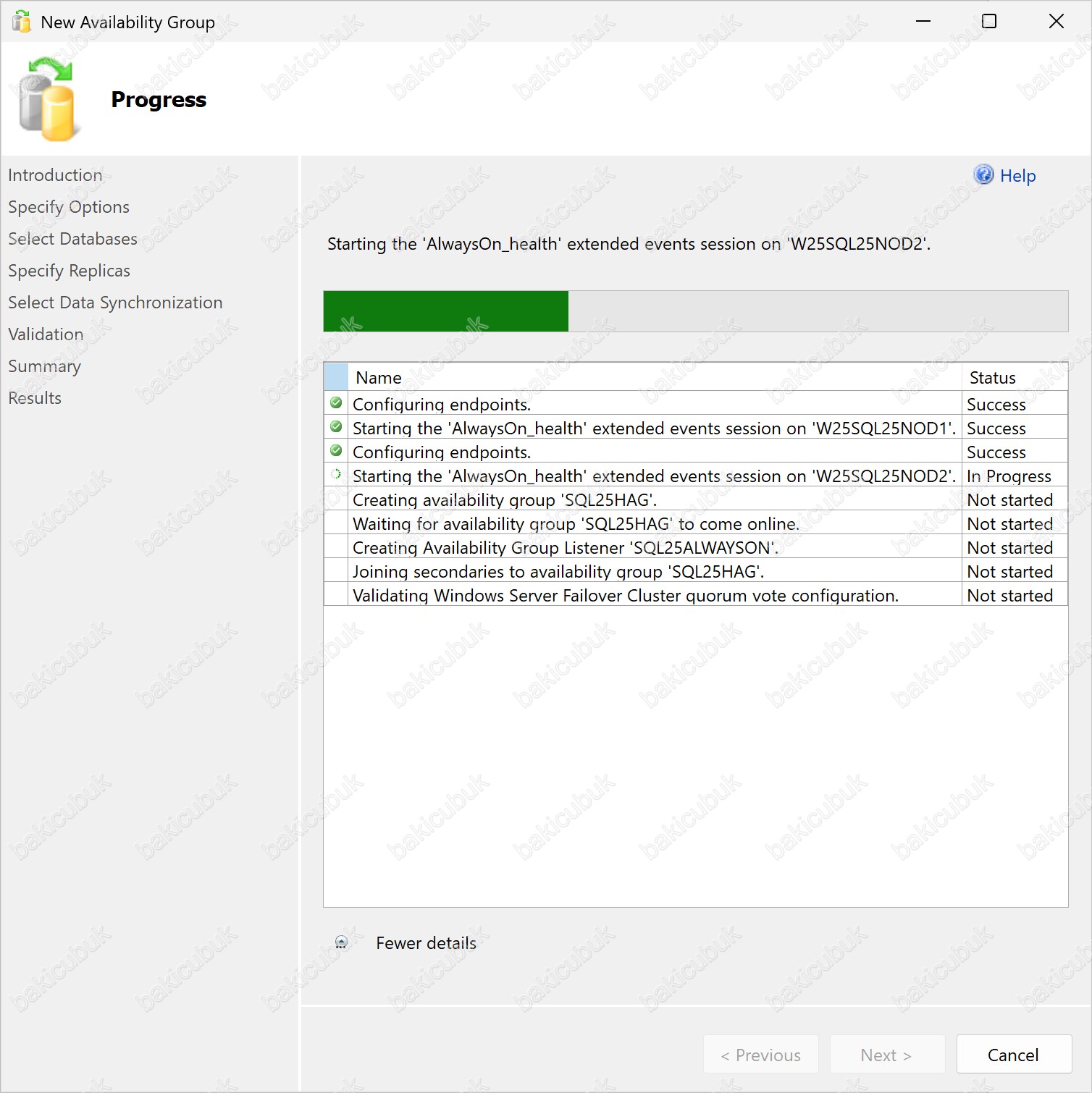Click the Name column header
The height and width of the screenshot is (1093, 1092).
[379, 378]
